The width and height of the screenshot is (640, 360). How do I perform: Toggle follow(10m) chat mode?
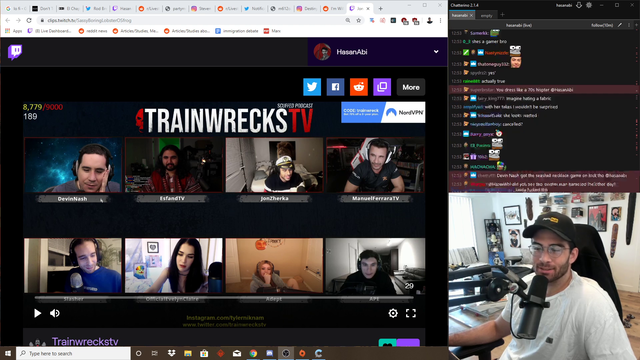coord(602,25)
